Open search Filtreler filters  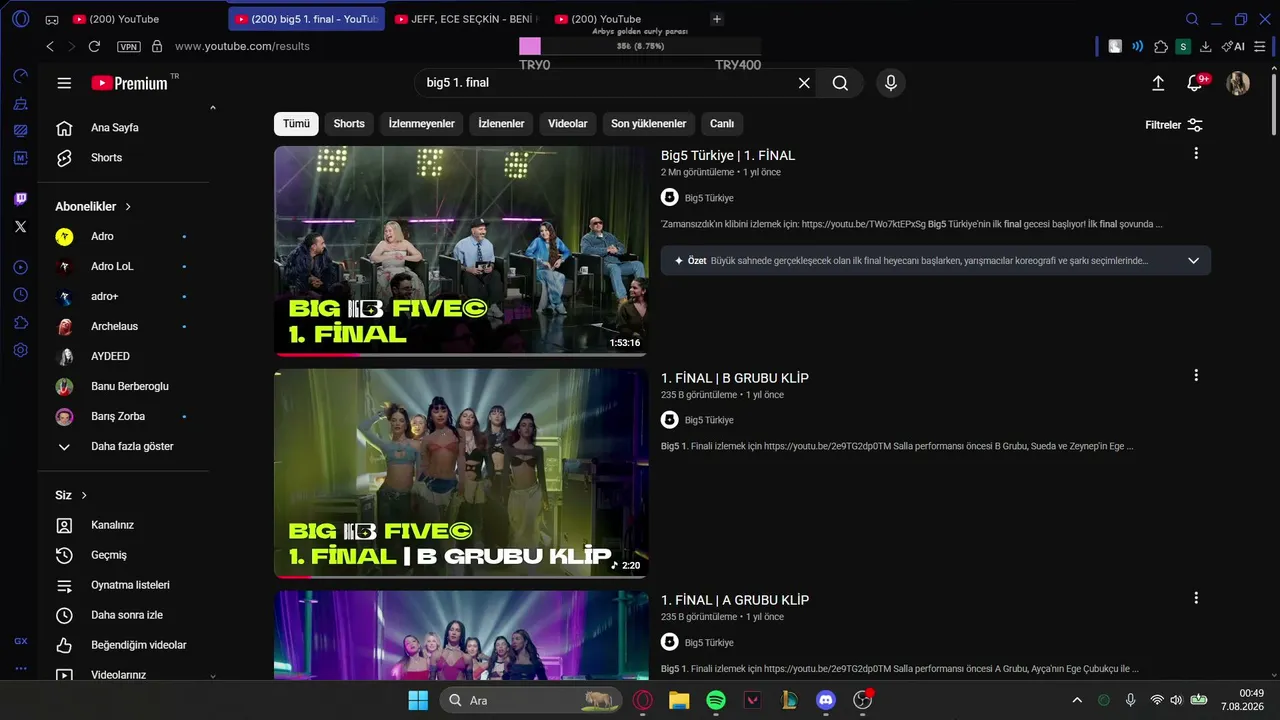[1174, 125]
